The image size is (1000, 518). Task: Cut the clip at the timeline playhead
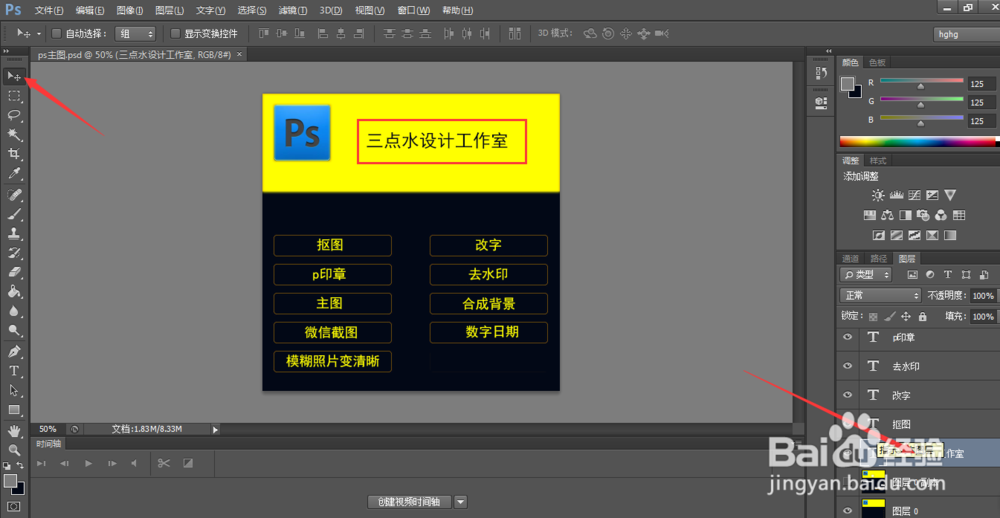(164, 463)
